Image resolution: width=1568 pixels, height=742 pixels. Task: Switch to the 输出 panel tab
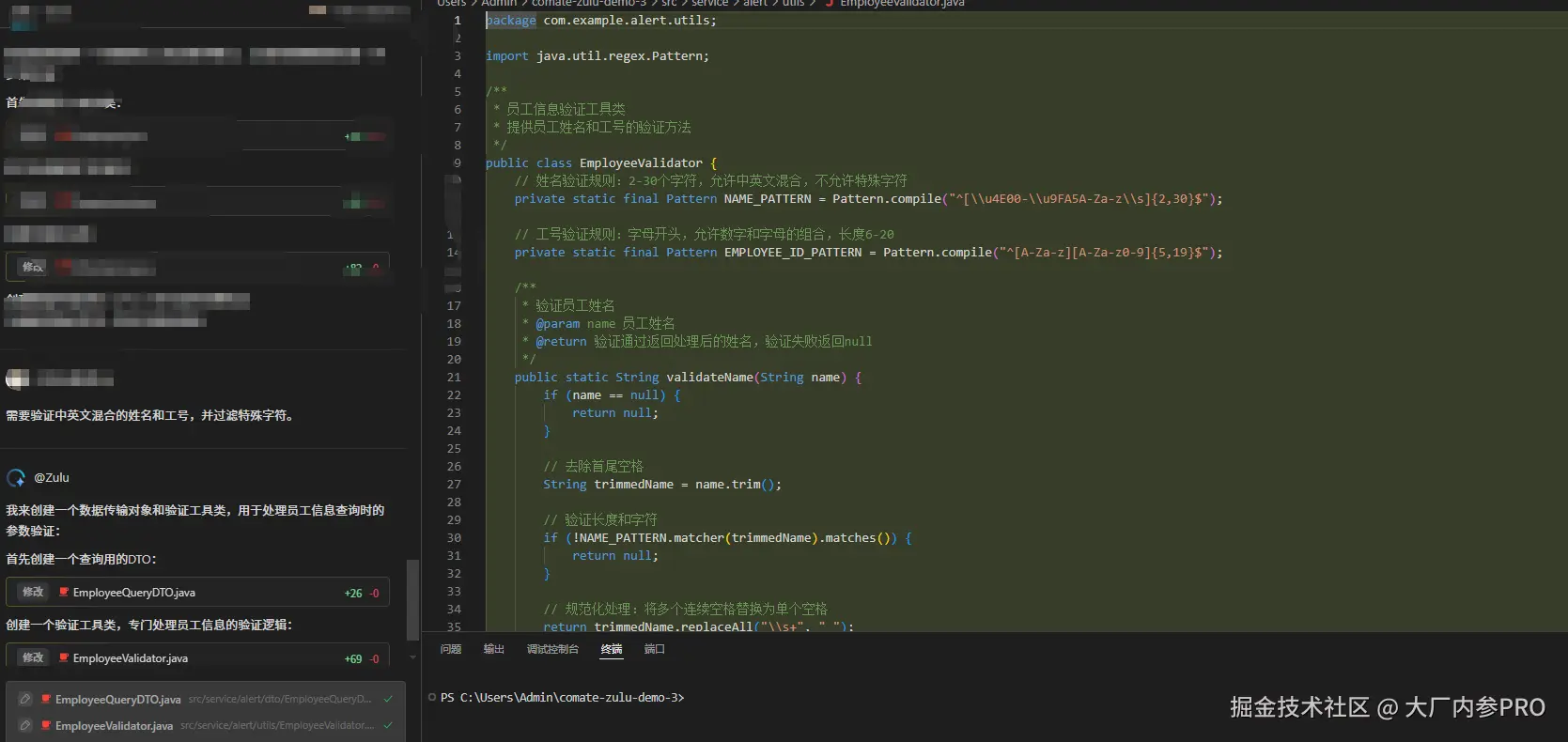point(493,650)
